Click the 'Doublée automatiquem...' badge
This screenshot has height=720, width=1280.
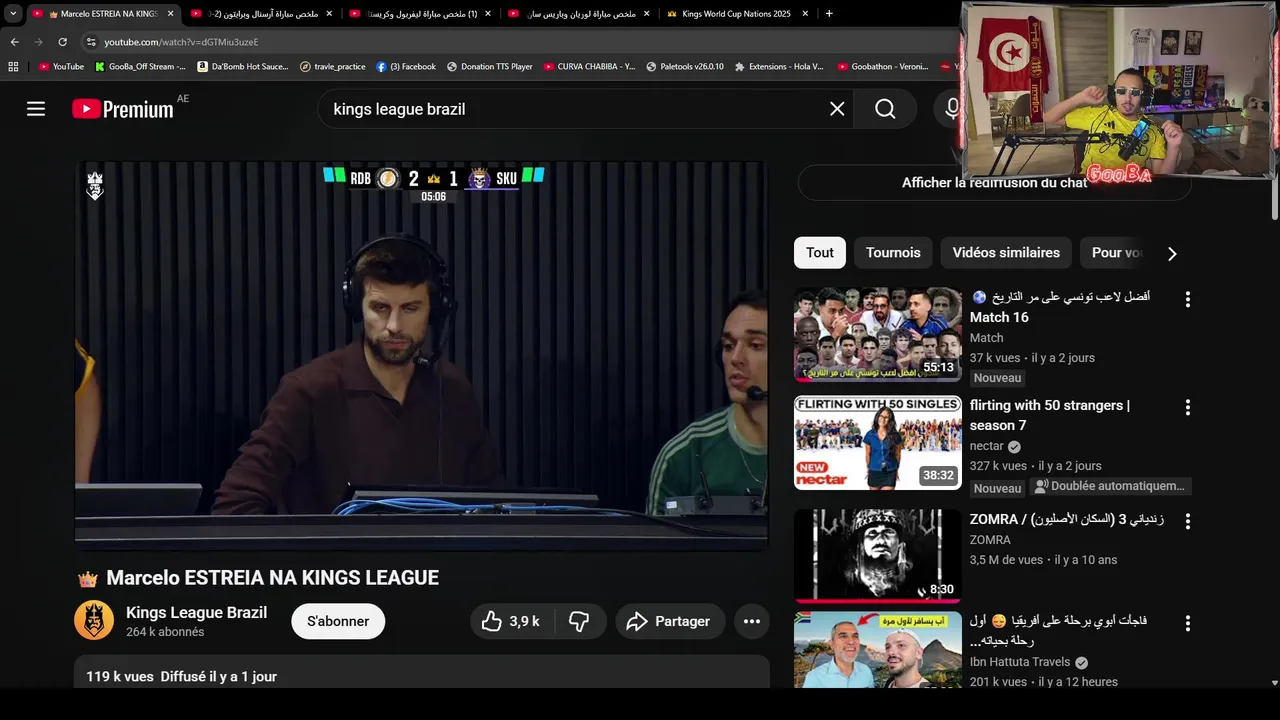click(x=1109, y=486)
